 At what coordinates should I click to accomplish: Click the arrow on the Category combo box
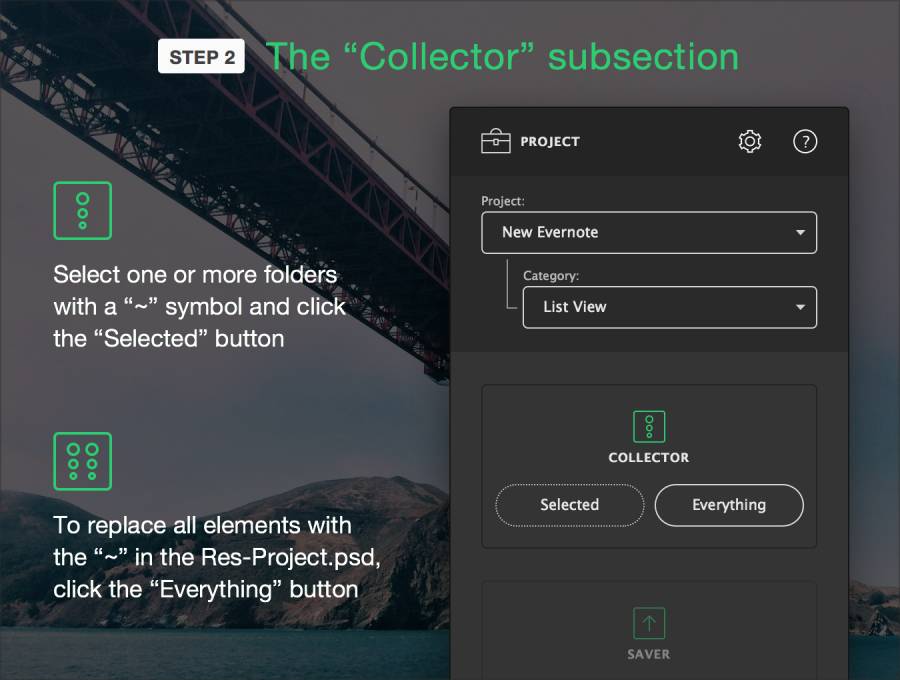pyautogui.click(x=800, y=307)
